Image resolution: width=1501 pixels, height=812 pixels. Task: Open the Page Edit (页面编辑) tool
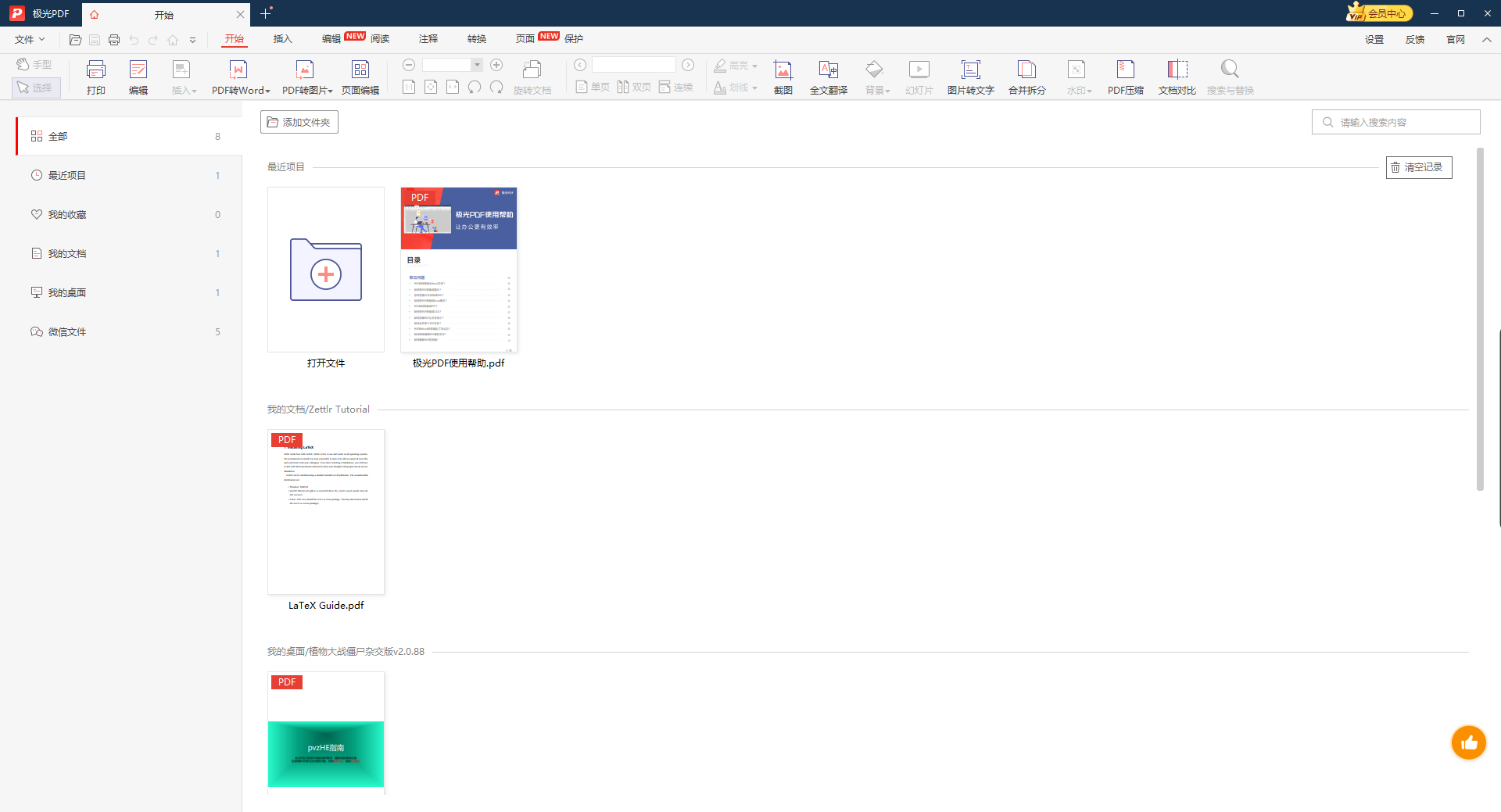360,77
